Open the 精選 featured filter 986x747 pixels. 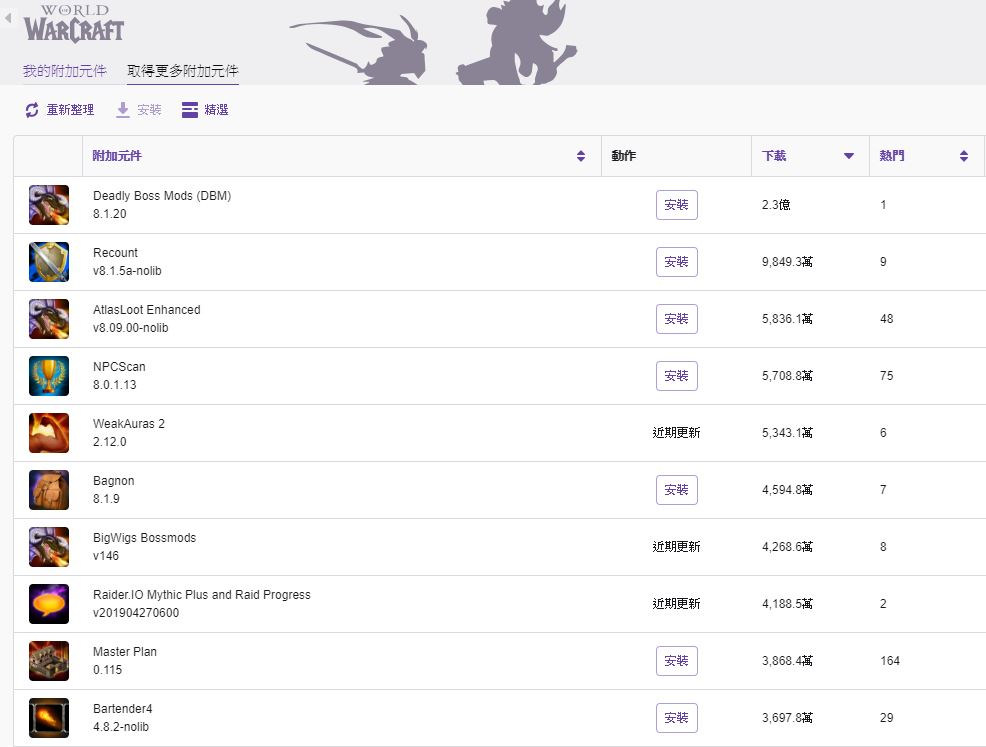[x=205, y=110]
